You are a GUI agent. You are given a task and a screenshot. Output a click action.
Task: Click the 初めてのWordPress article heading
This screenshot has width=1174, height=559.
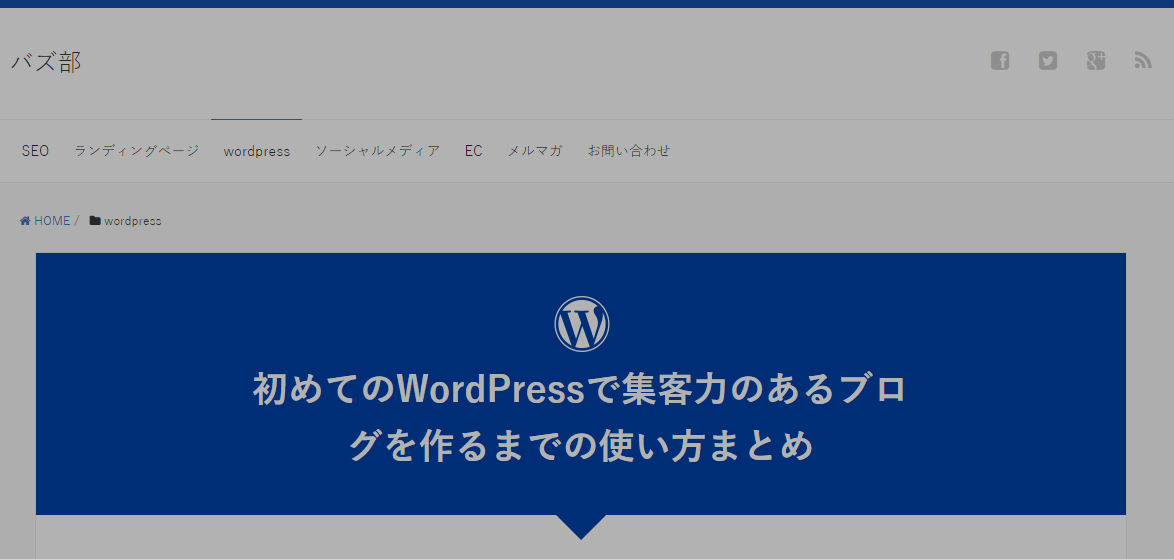click(x=581, y=418)
